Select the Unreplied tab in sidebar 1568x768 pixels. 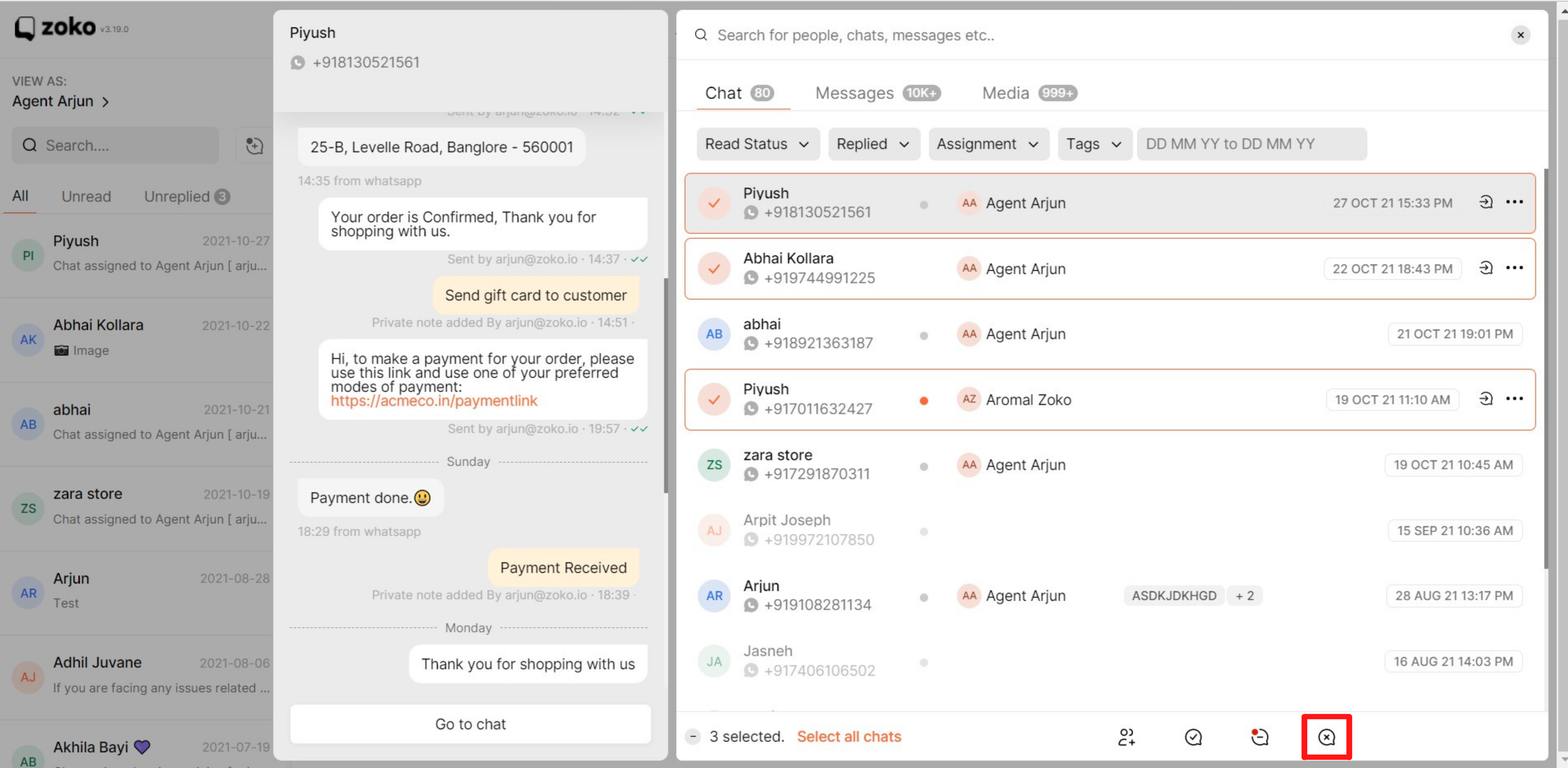(x=186, y=197)
